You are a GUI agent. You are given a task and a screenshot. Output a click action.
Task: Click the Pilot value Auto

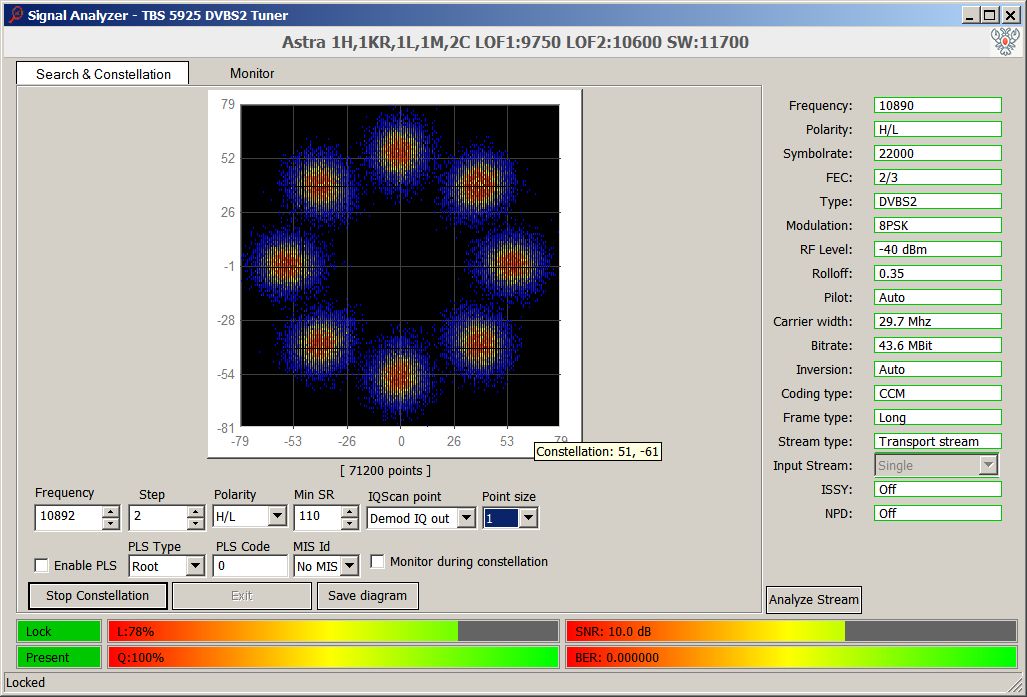[x=937, y=297]
